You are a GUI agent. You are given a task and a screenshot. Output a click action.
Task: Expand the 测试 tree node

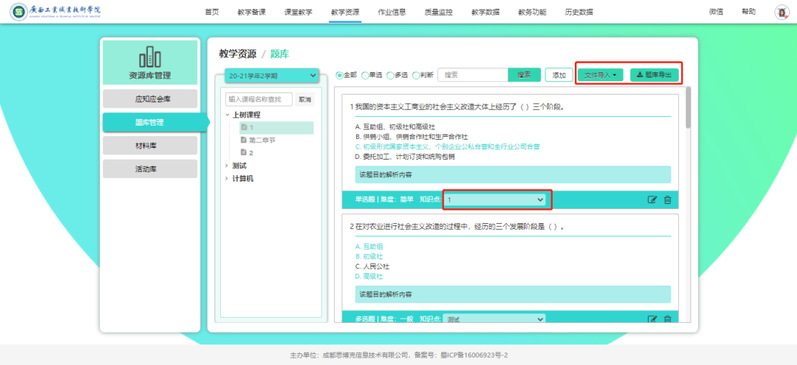click(x=227, y=166)
